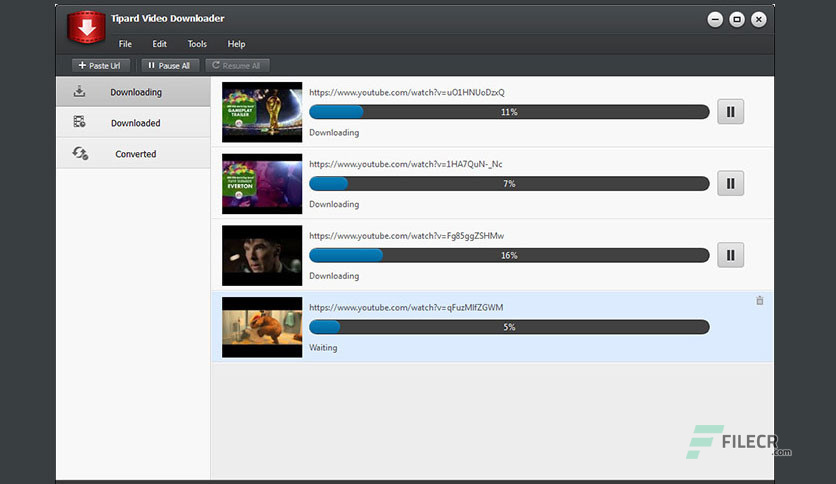836x484 pixels.
Task: Close the Tipard Video Downloader window
Action: click(759, 20)
